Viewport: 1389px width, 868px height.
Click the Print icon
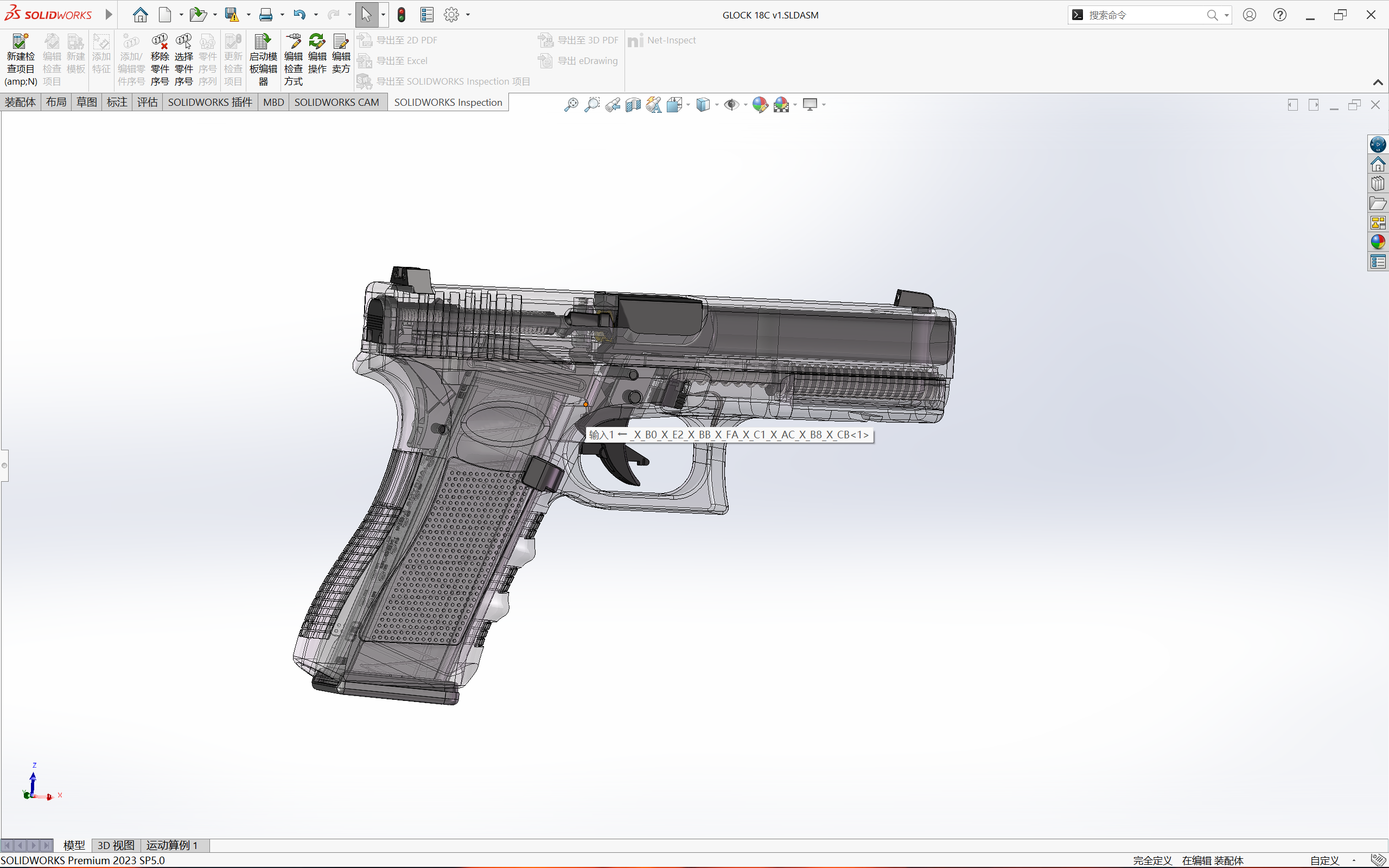(266, 15)
